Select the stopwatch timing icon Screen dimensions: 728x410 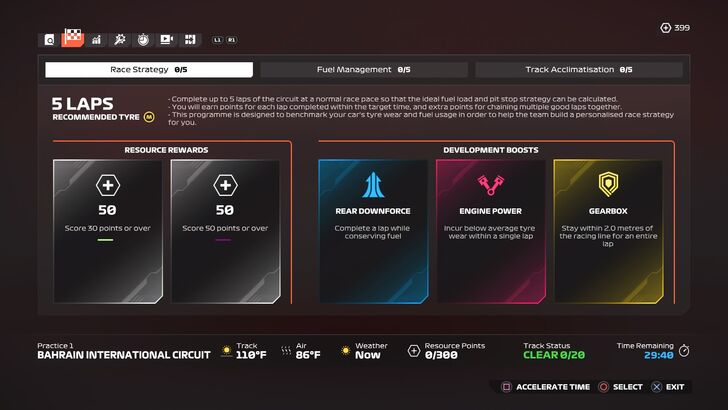point(143,39)
